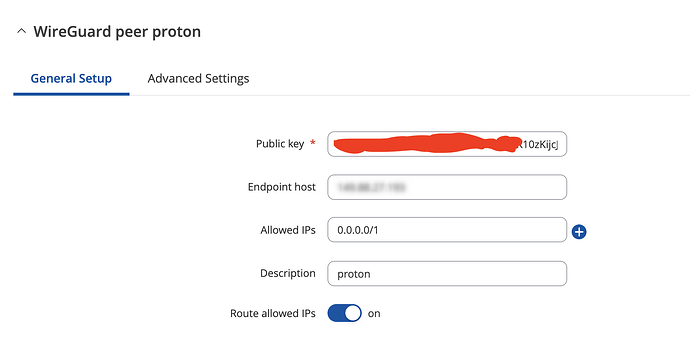The image size is (690, 361).
Task: Click the Public key label
Action: pos(280,144)
